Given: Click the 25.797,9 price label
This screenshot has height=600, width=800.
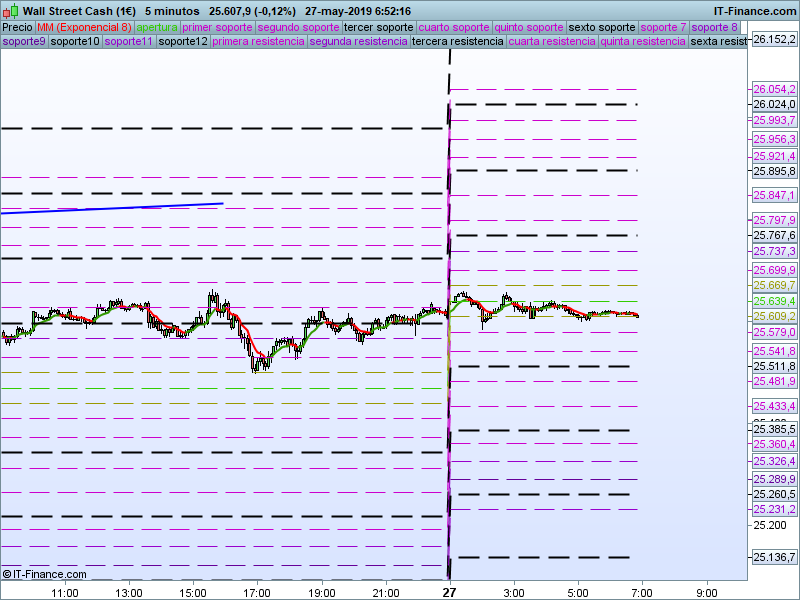Looking at the screenshot, I should [774, 220].
